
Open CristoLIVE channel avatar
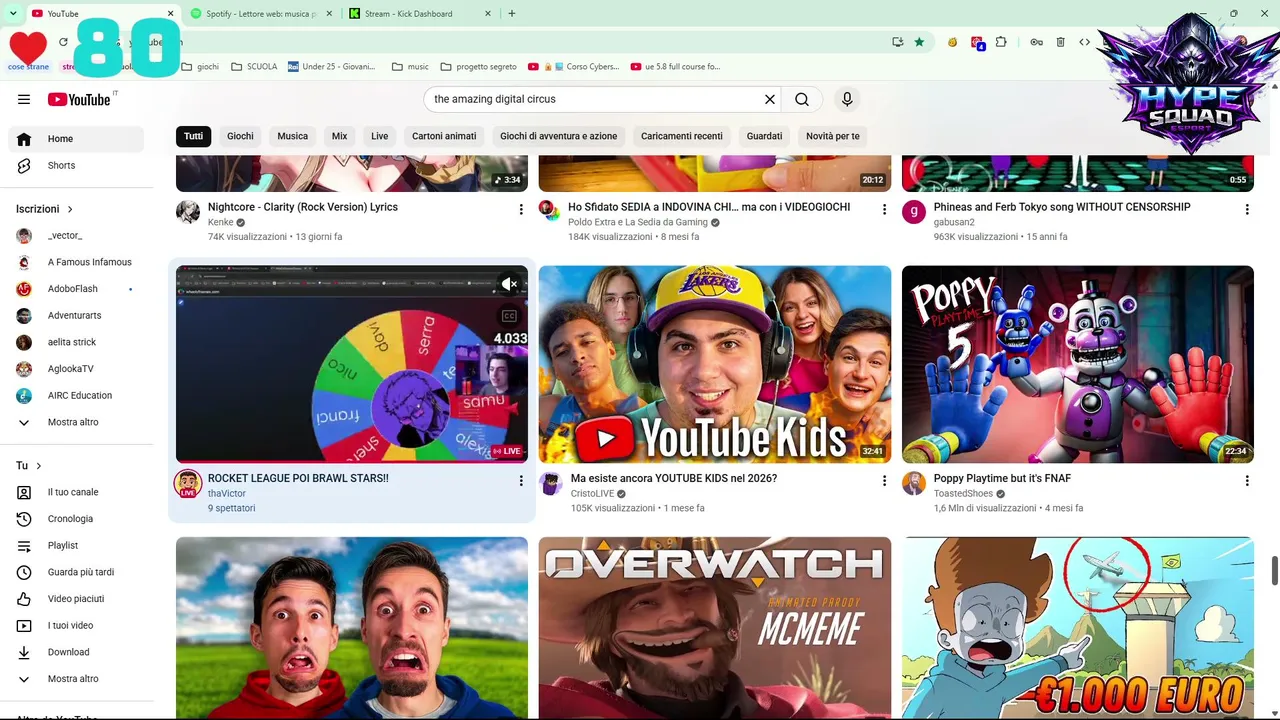[x=551, y=484]
